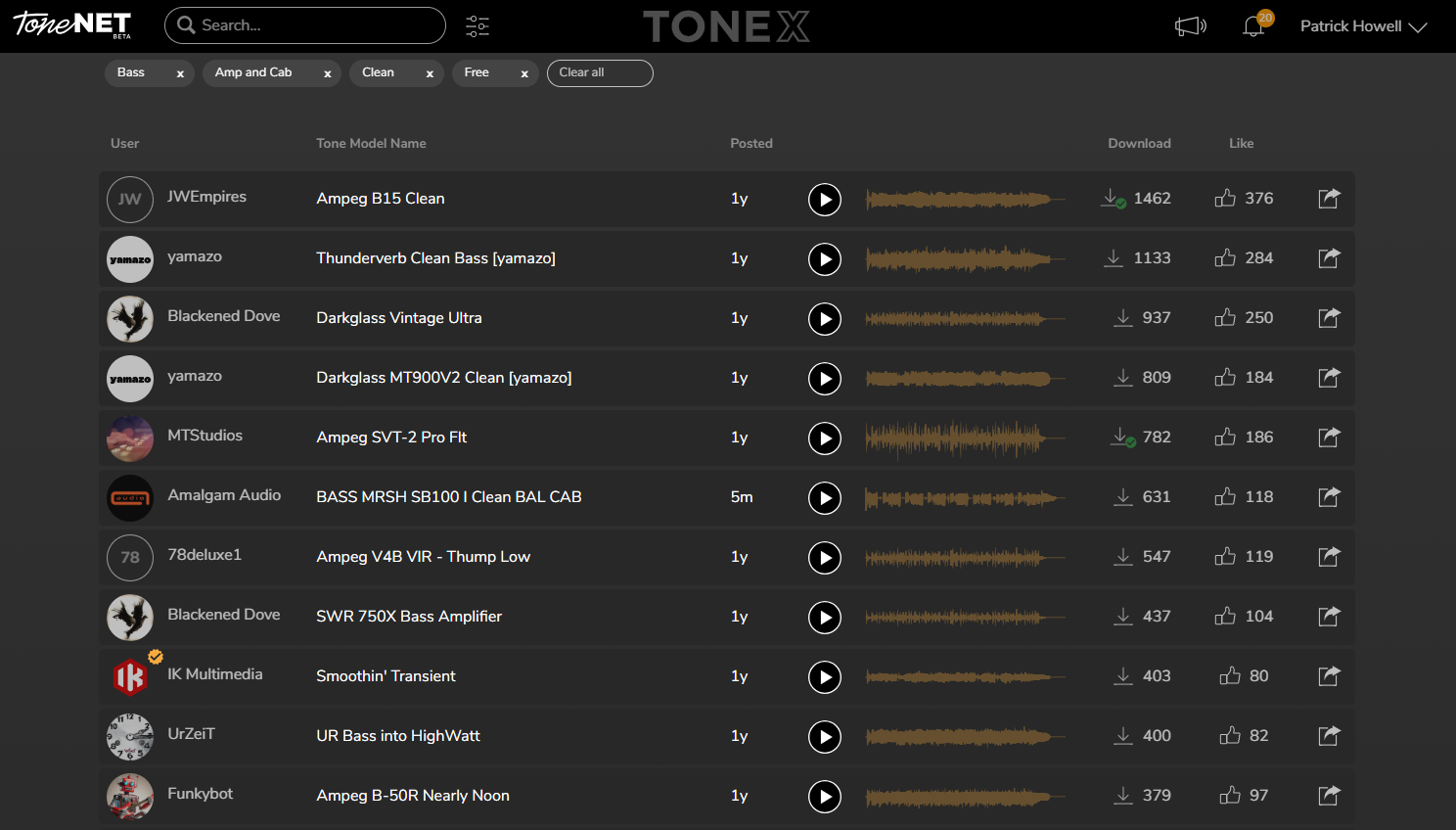Remove the Clean filter tag
This screenshot has height=830, width=1456.
click(430, 73)
